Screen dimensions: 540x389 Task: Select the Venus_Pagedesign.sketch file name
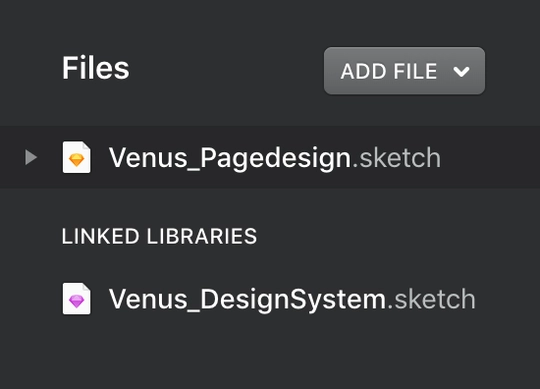click(275, 158)
